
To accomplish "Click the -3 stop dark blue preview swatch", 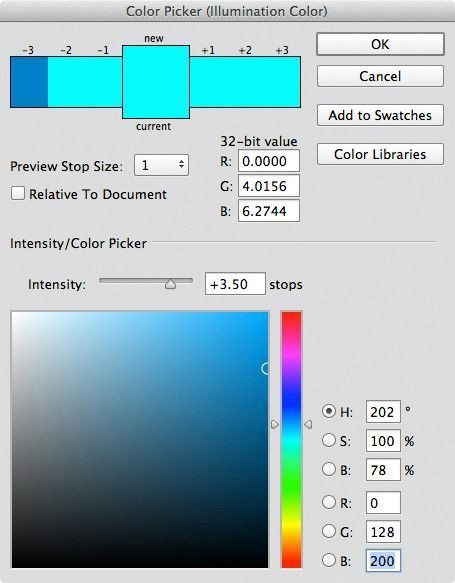I will tap(29, 82).
